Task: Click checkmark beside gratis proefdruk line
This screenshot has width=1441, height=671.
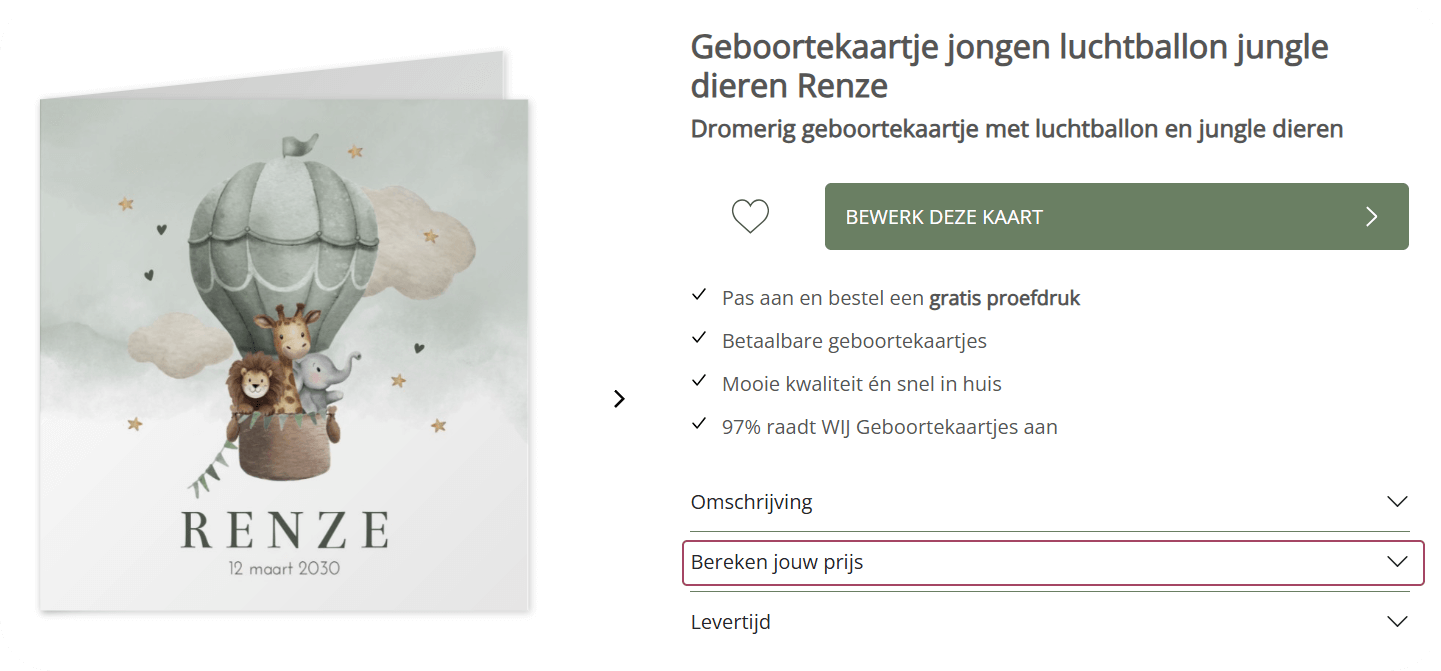Action: tap(699, 295)
